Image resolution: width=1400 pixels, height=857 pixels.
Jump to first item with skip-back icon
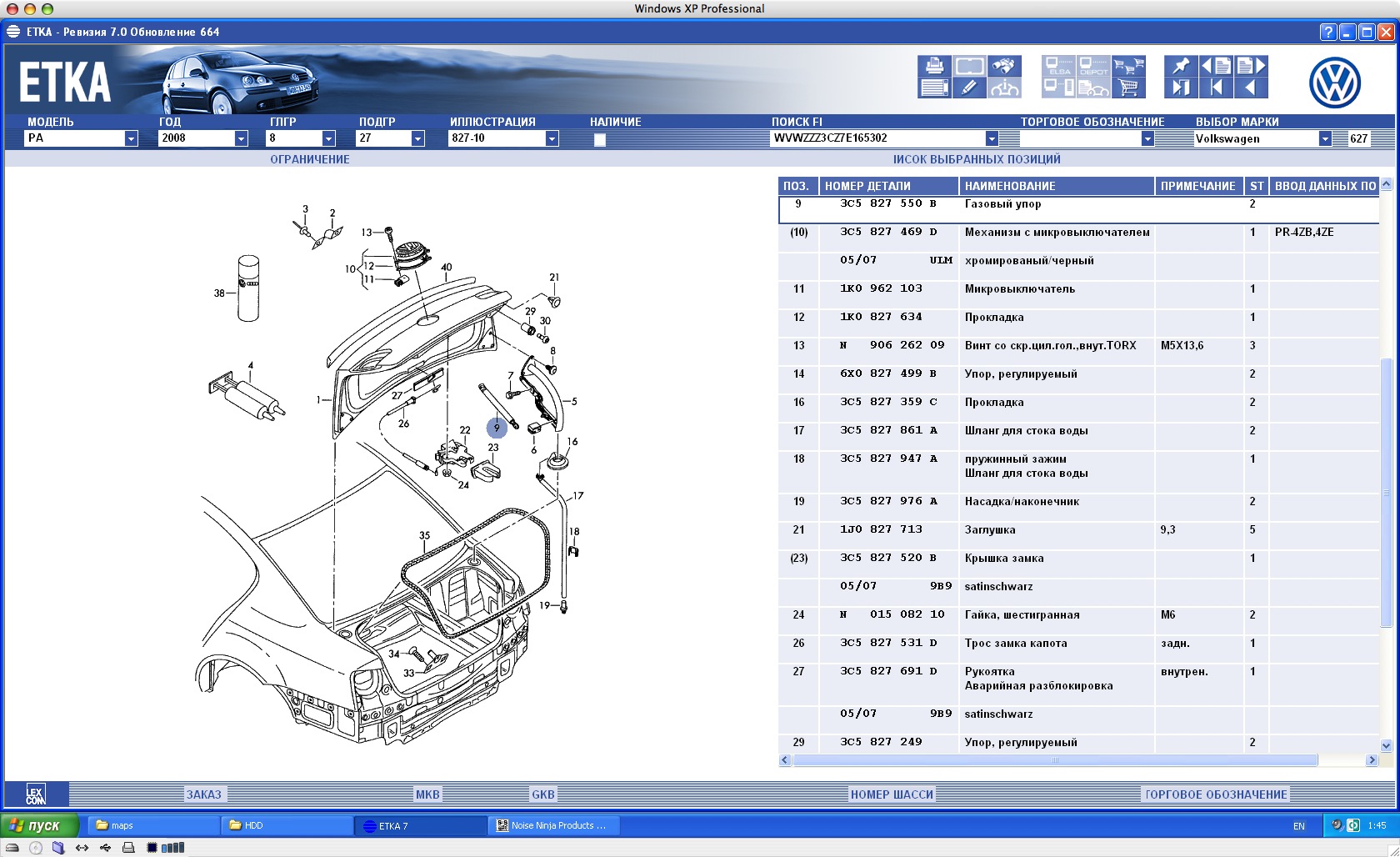click(1216, 88)
